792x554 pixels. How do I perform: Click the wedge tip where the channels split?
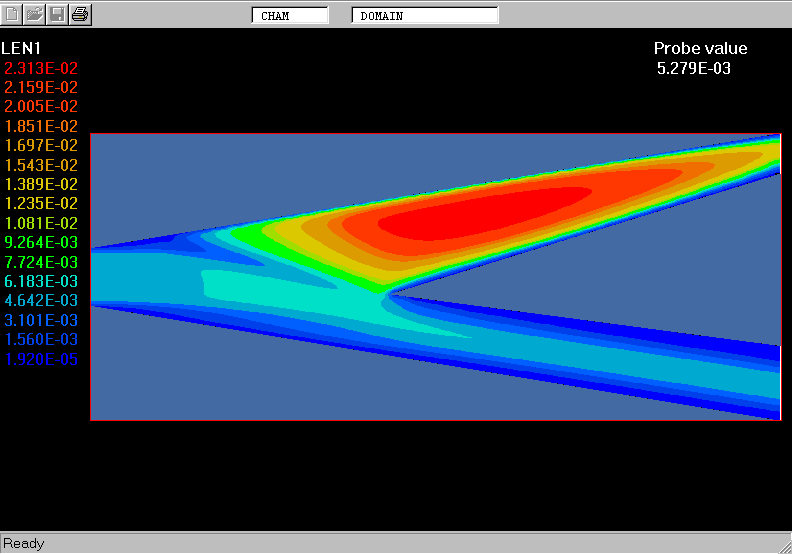388,294
